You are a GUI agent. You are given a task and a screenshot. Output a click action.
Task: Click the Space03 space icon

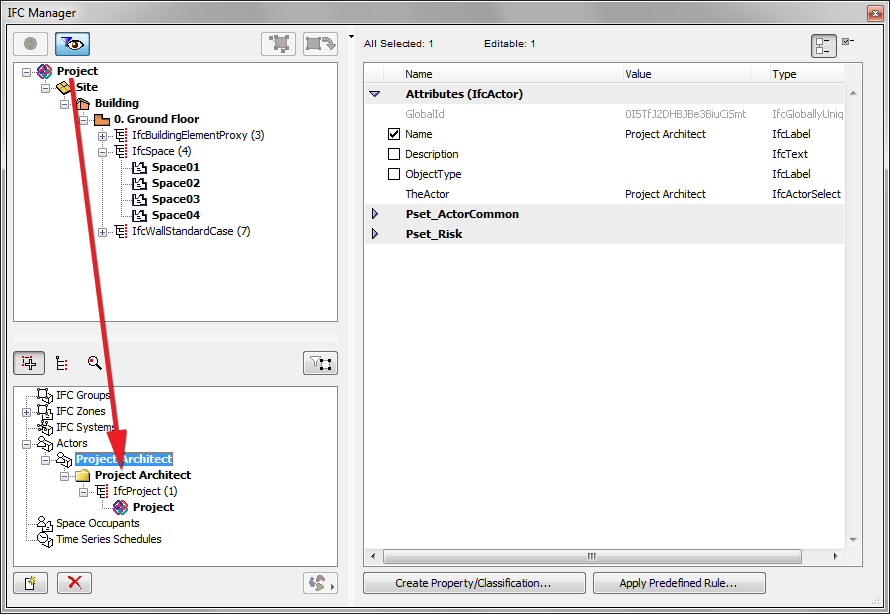(x=140, y=199)
